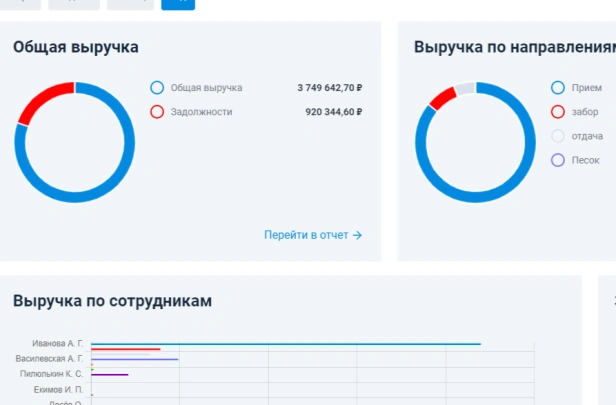Select employee label Екимов И. П.
Image resolution: width=616 pixels, height=405 pixels.
click(x=58, y=388)
